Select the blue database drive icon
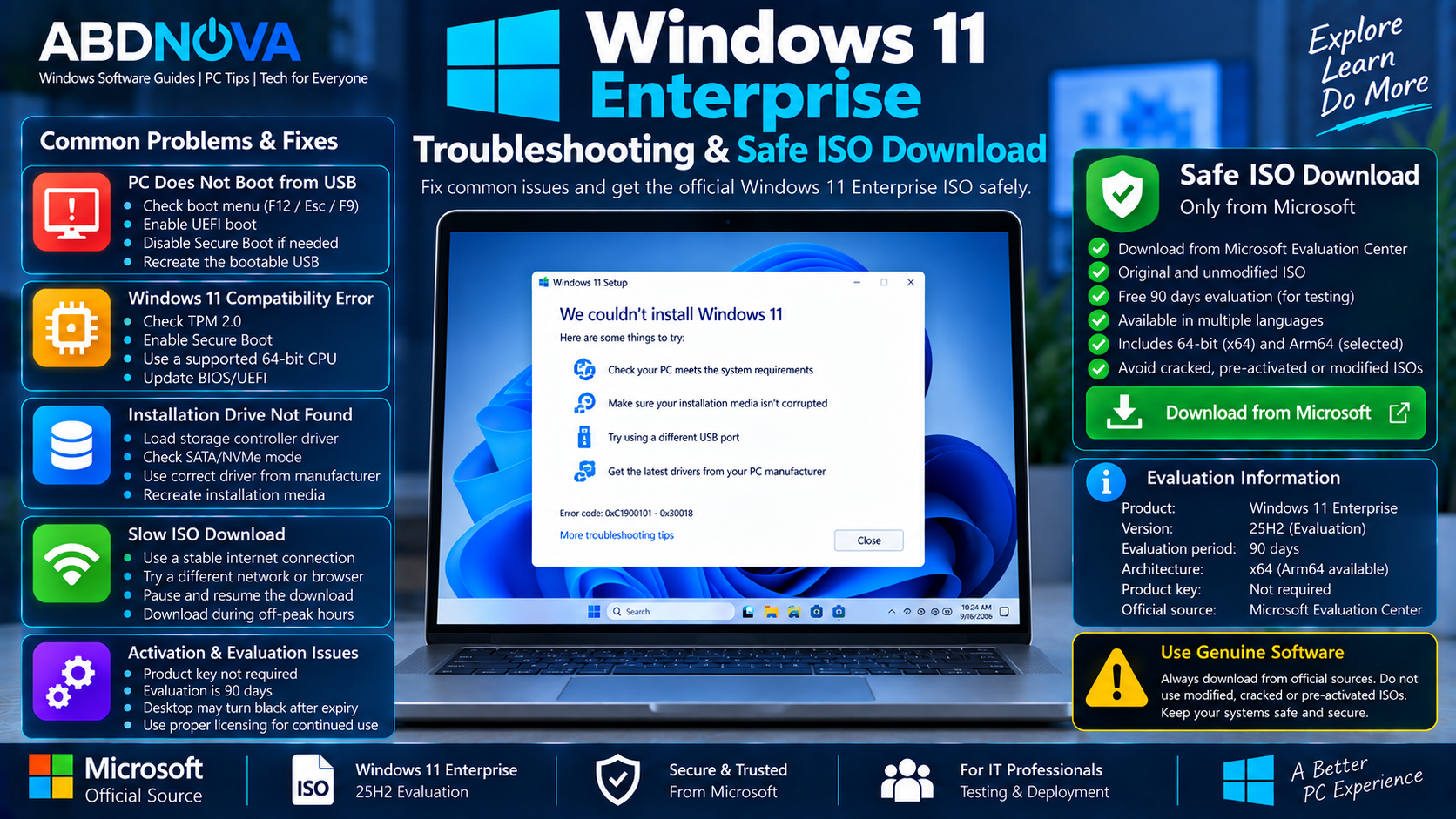The height and width of the screenshot is (819, 1456). (71, 445)
